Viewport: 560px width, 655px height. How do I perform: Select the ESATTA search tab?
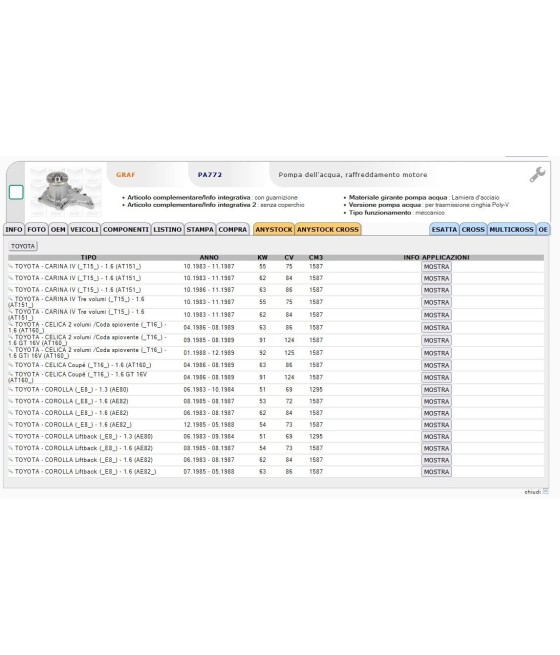[x=444, y=229]
